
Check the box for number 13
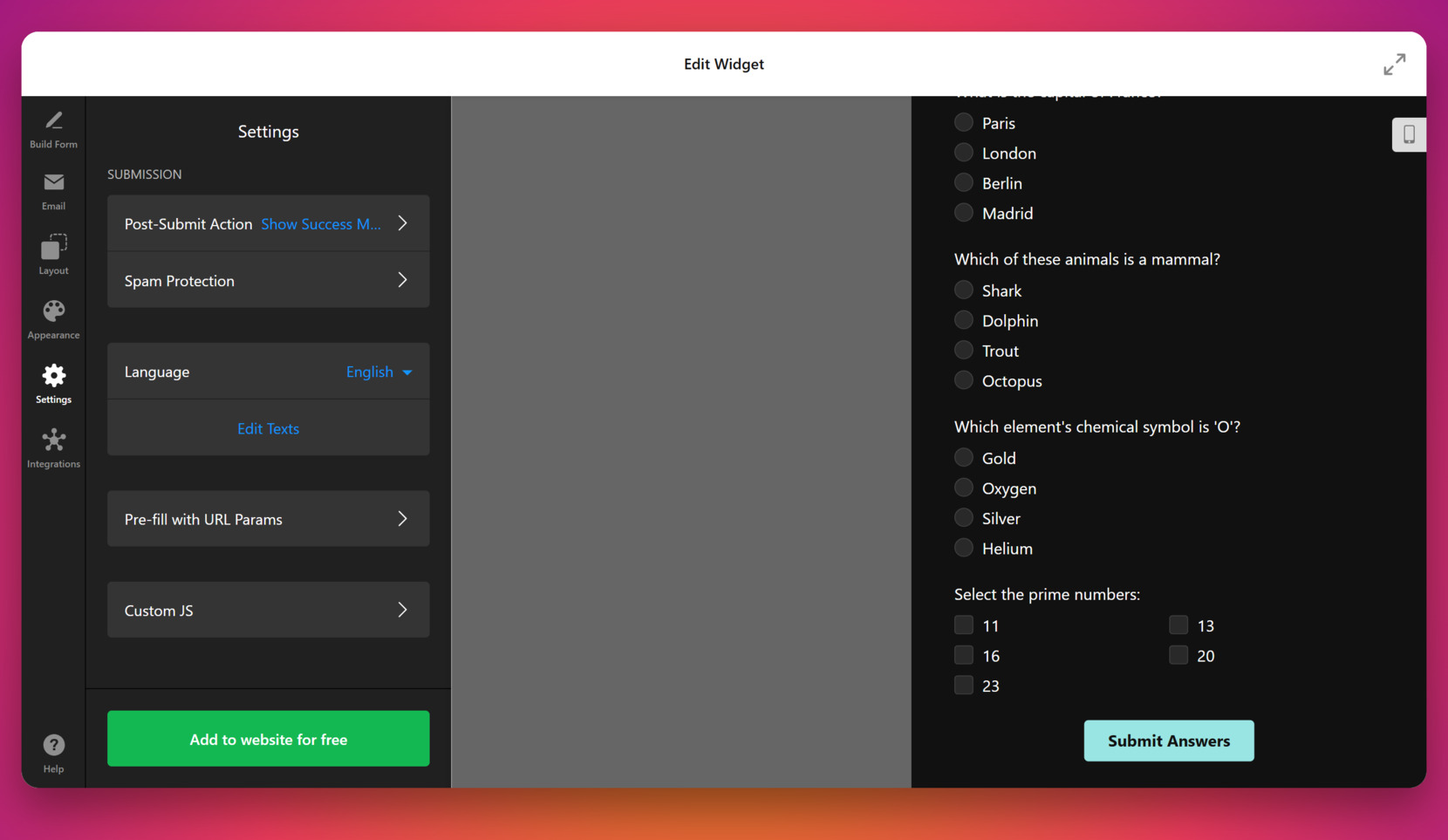(1178, 625)
